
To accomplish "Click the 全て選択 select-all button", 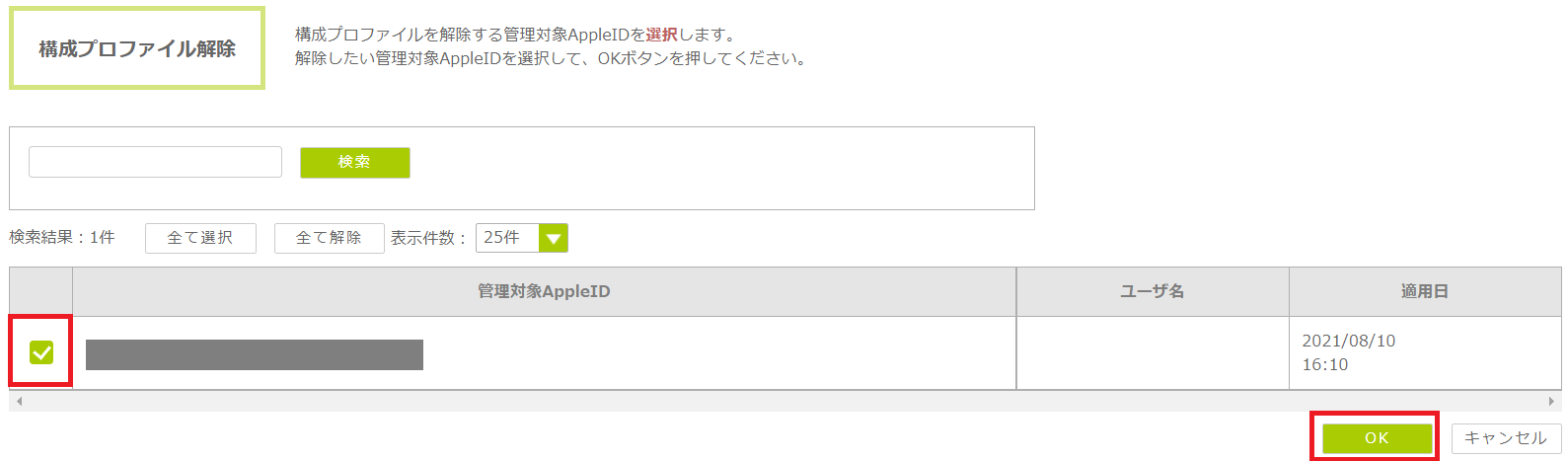I will tap(200, 238).
